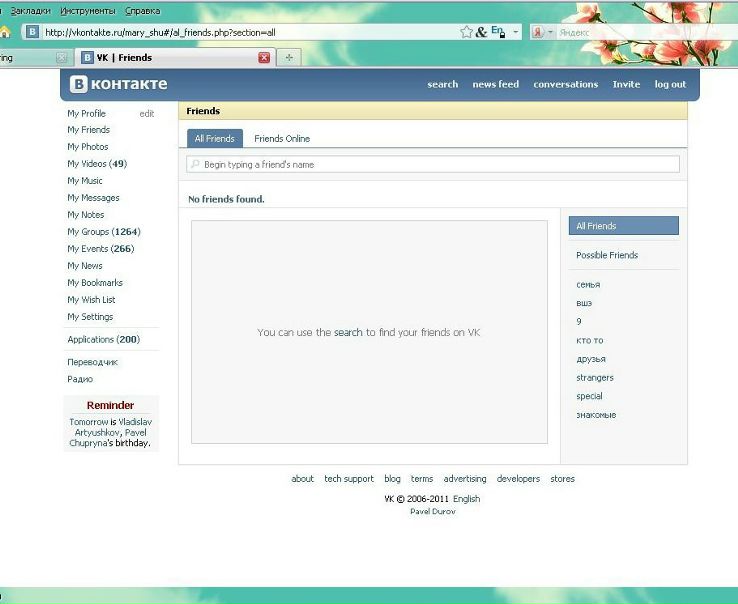738x604 pixels.
Task: Click edit next to My Profile
Action: pos(147,113)
